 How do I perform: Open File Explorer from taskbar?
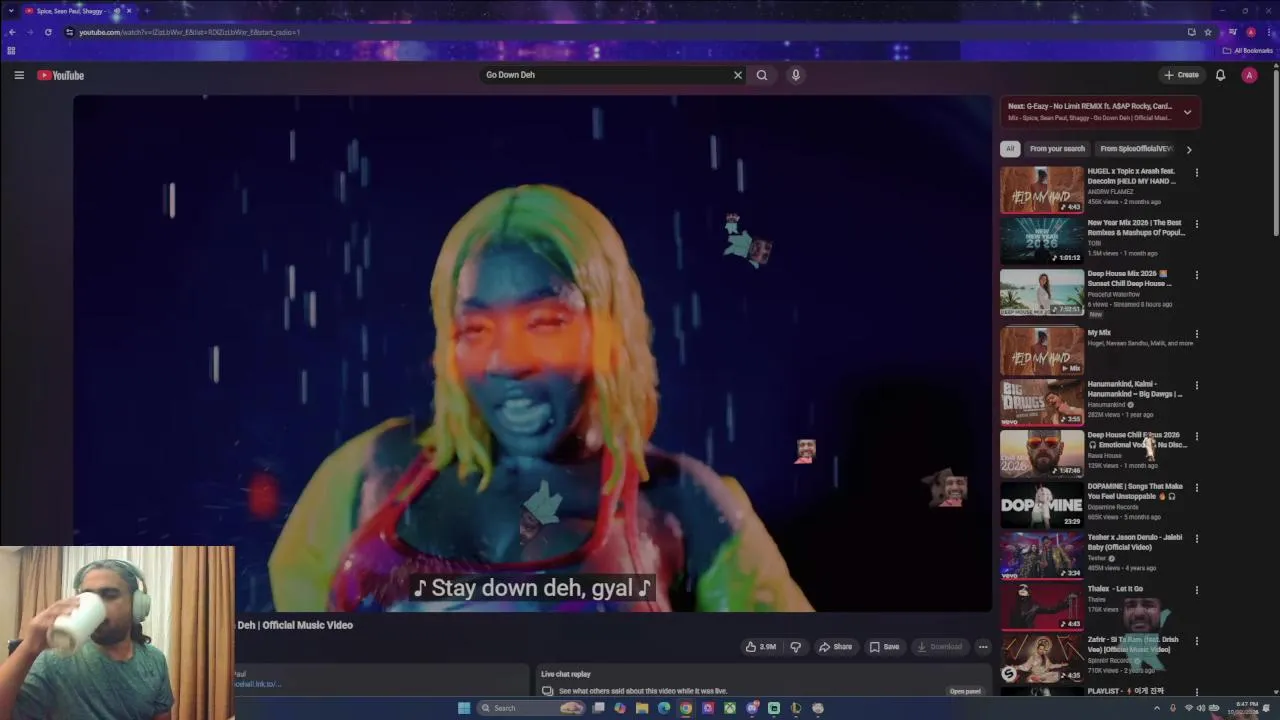coord(642,708)
